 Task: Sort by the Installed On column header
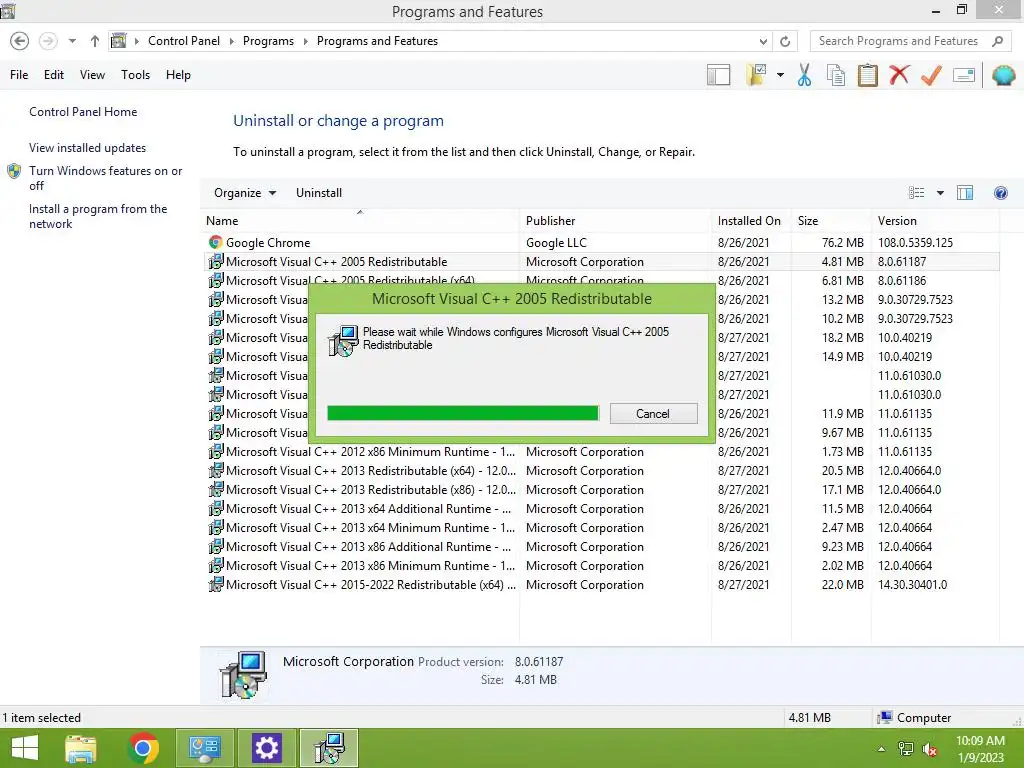click(x=751, y=221)
